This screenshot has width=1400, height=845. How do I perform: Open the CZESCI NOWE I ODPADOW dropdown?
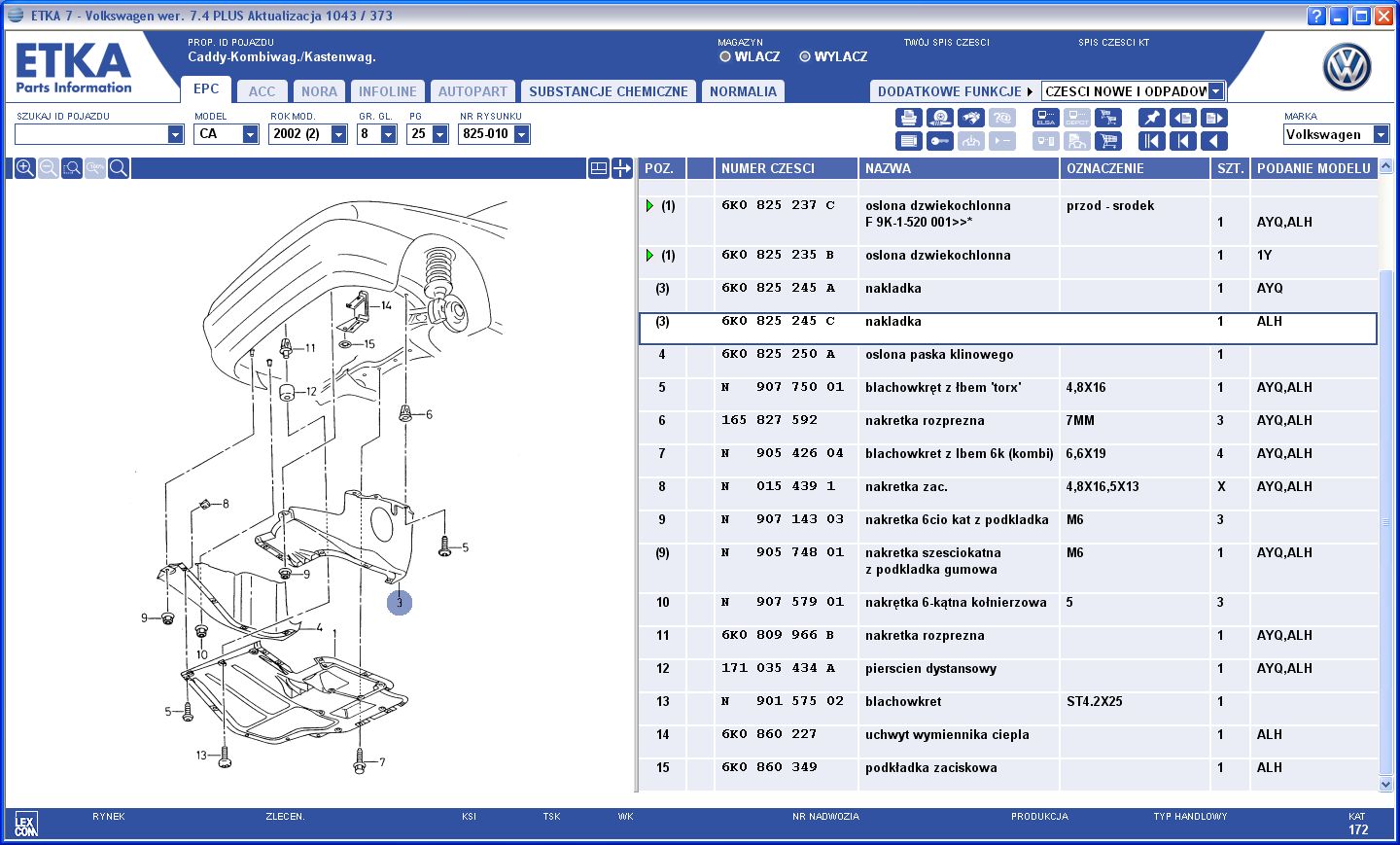pos(1215,91)
